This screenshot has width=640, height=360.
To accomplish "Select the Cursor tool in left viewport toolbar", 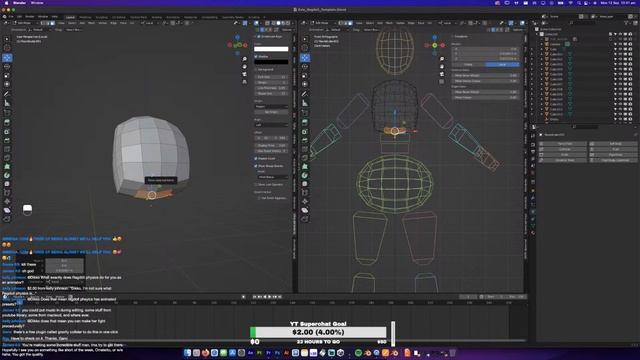I will pyautogui.click(x=7, y=48).
